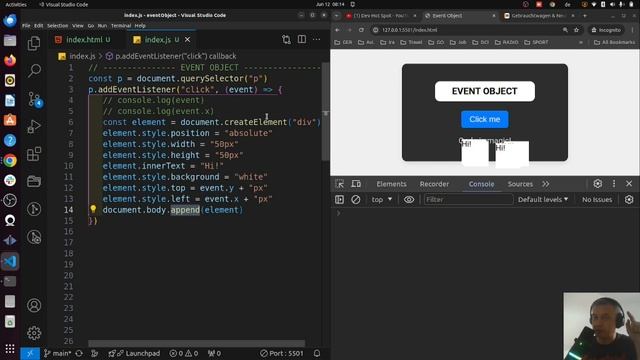Image resolution: width=640 pixels, height=360 pixels.
Task: Reload the page in the browser
Action: [361, 30]
